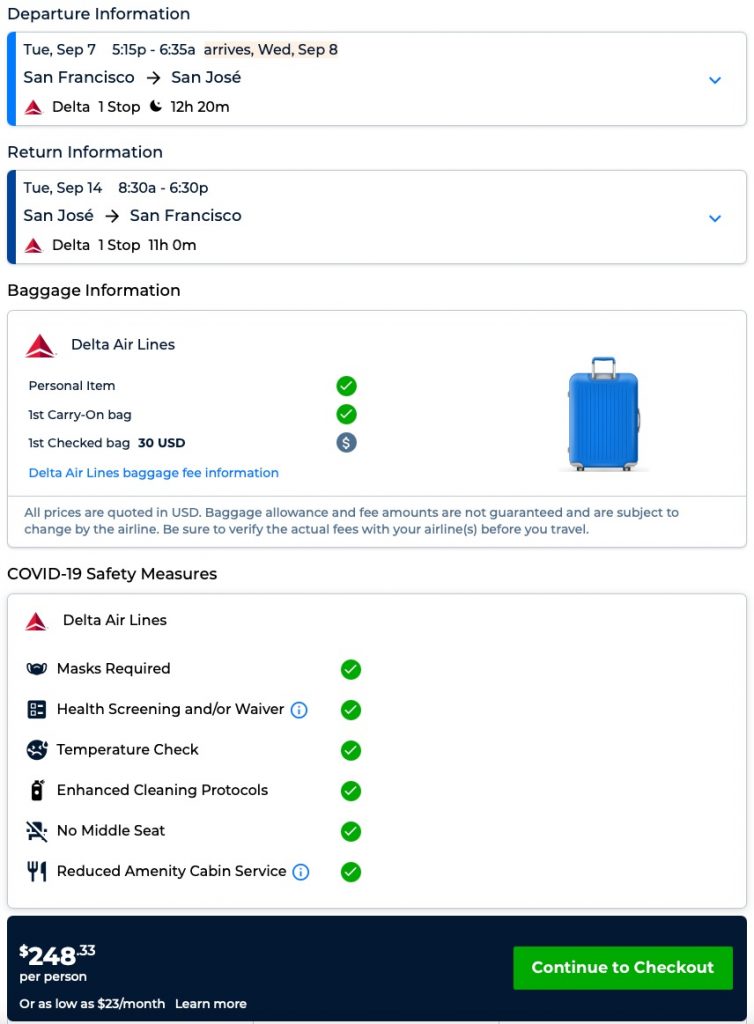
Task: Click the Learn more monthly payment link
Action: tap(210, 1003)
